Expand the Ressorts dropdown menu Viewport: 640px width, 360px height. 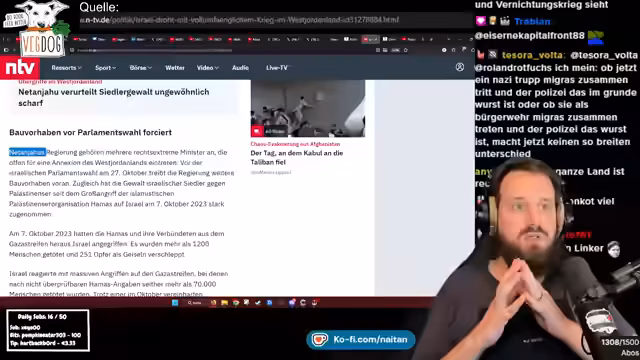tap(66, 68)
